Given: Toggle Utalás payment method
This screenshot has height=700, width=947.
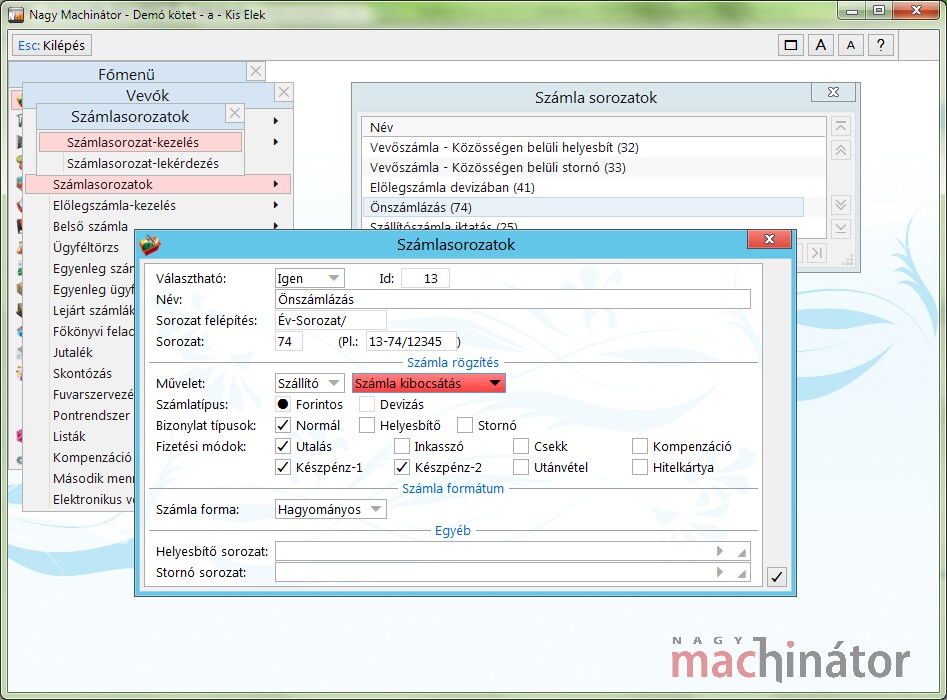Looking at the screenshot, I should pyautogui.click(x=283, y=446).
